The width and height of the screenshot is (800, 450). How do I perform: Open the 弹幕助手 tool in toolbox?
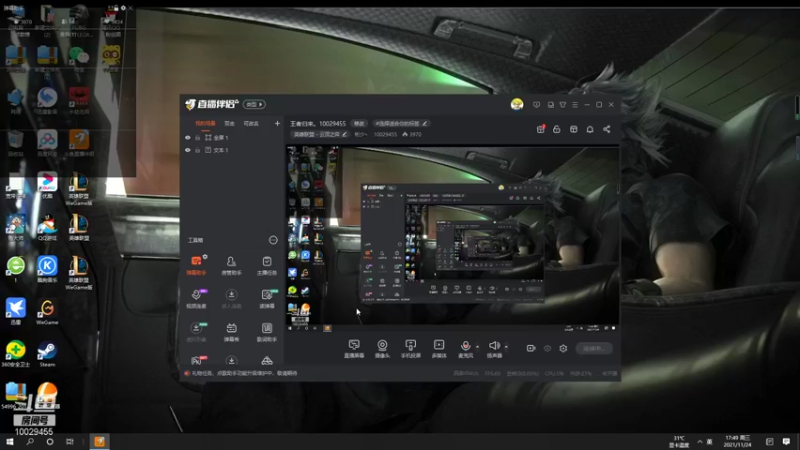(x=196, y=265)
